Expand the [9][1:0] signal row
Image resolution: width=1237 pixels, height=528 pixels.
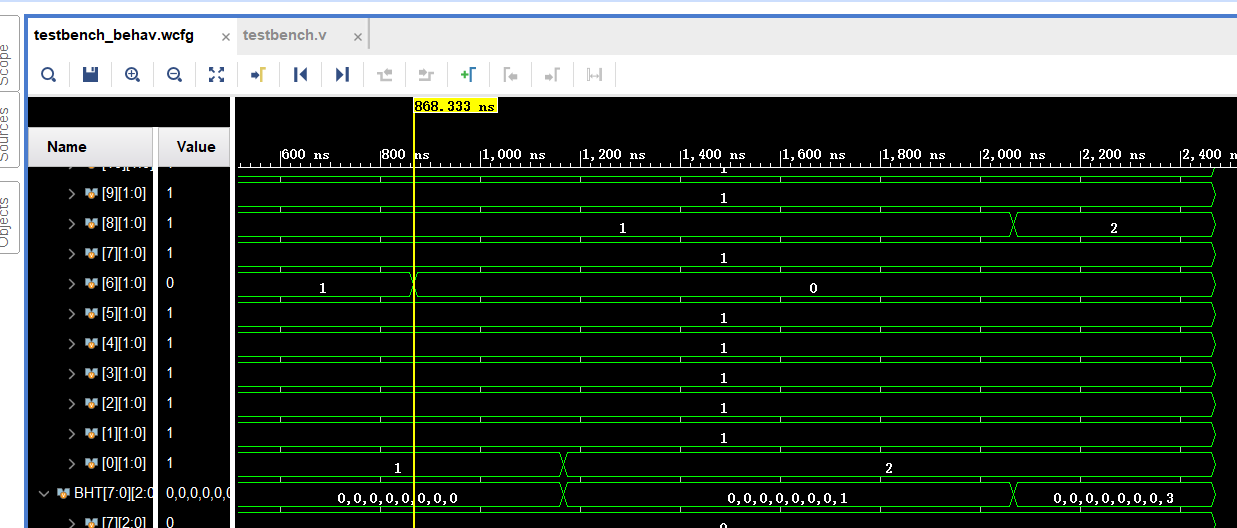pyautogui.click(x=71, y=193)
